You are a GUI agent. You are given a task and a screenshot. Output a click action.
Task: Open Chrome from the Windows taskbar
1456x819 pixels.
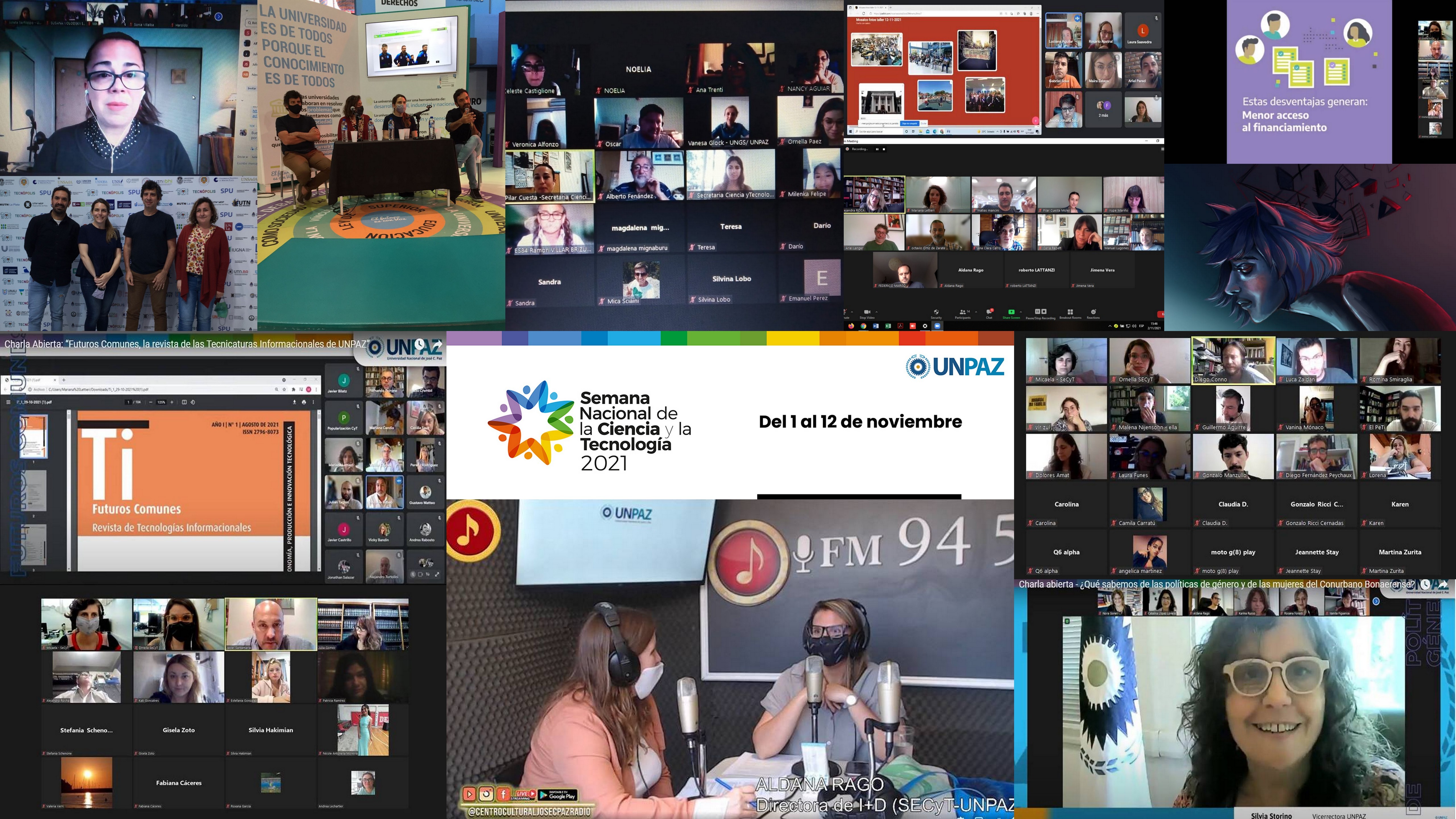[x=864, y=326]
